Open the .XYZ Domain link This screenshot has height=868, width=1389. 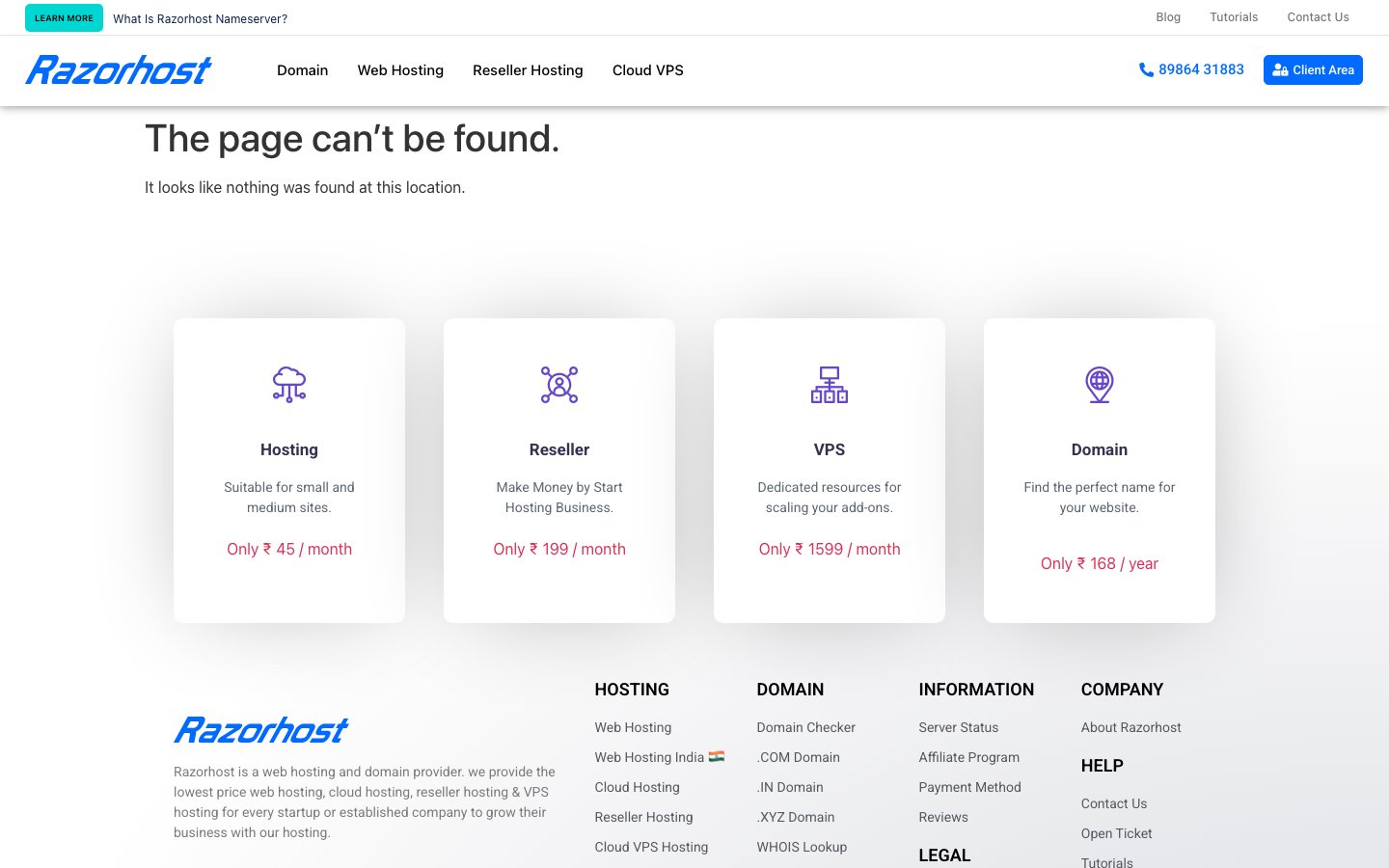click(x=796, y=817)
